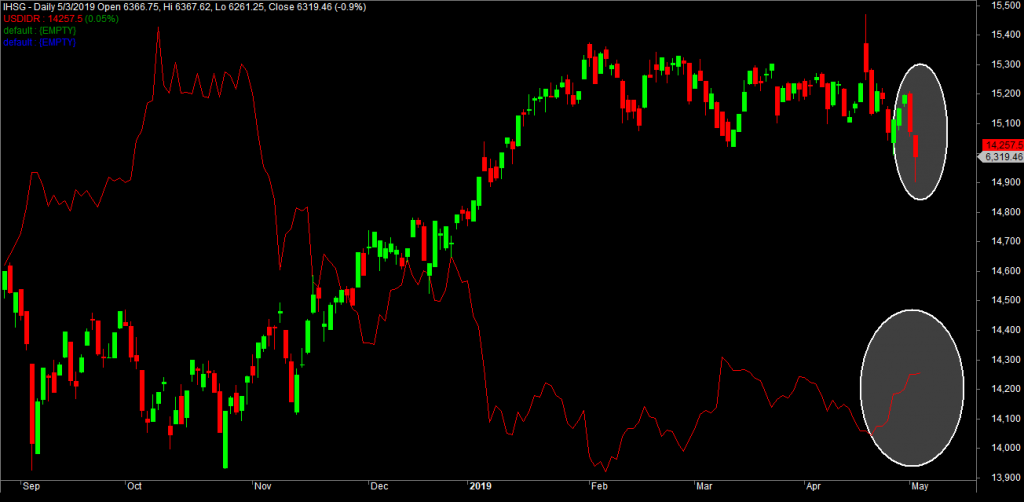Select the Nov marker on time axis

tap(263, 487)
